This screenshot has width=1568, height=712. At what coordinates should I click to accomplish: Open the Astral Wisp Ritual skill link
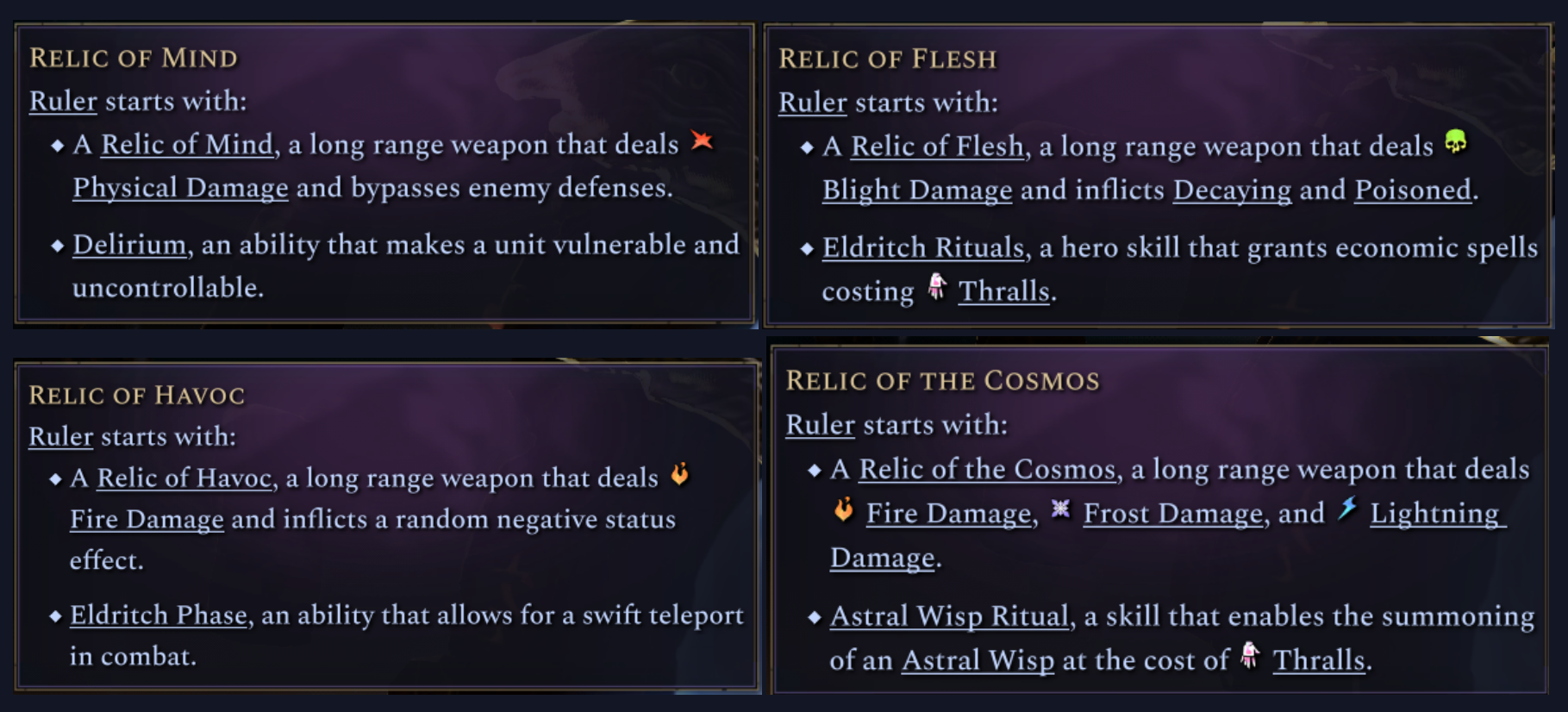click(x=949, y=615)
